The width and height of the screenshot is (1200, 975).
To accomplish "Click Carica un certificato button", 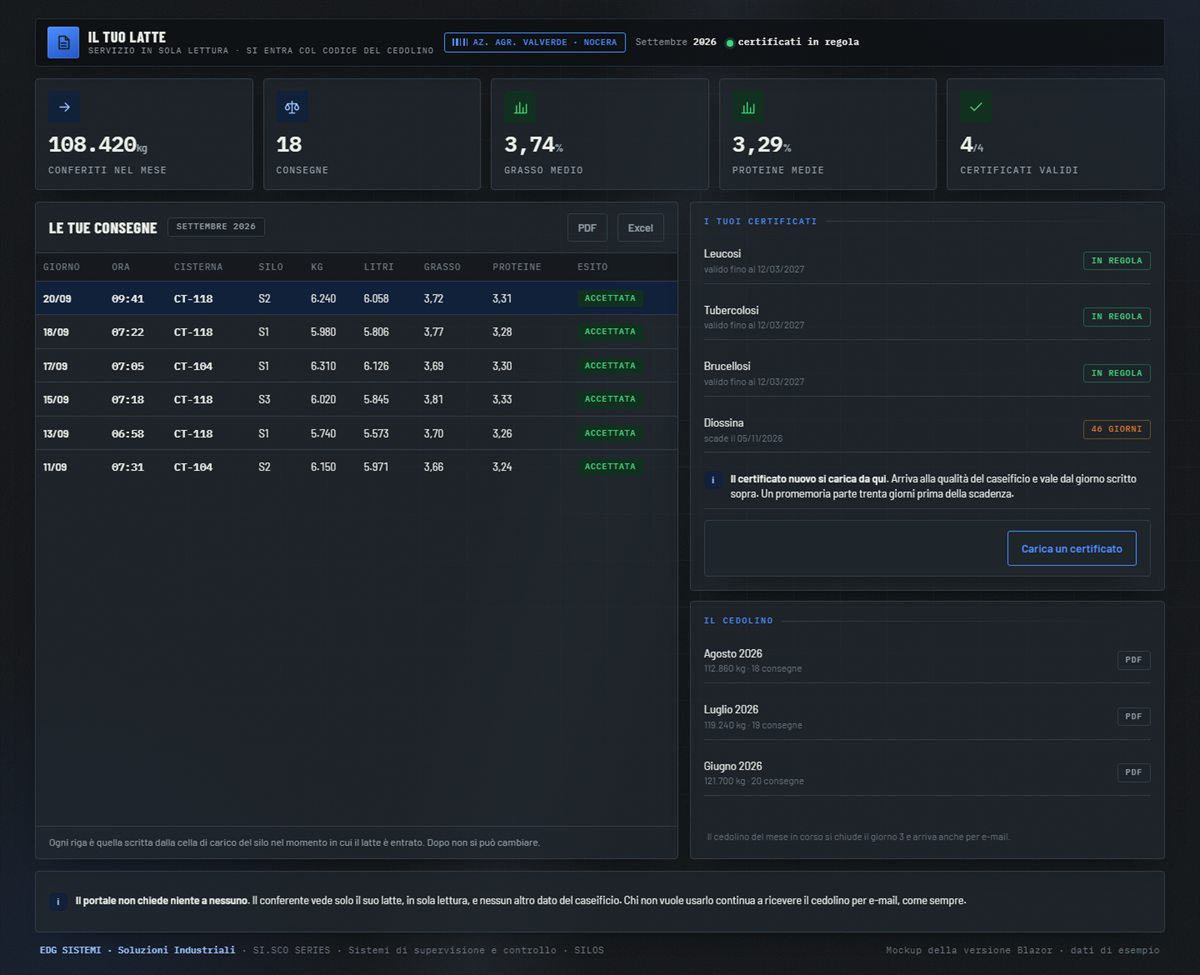I will coord(1071,548).
